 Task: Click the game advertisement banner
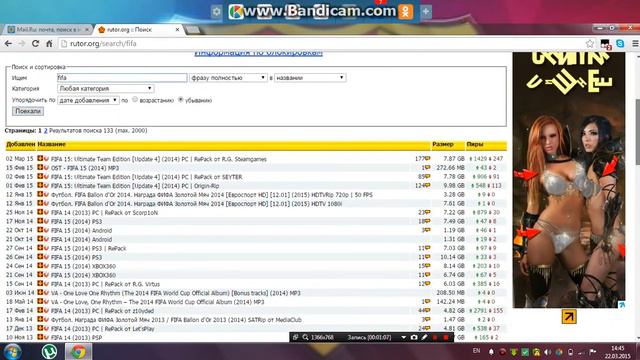click(569, 180)
